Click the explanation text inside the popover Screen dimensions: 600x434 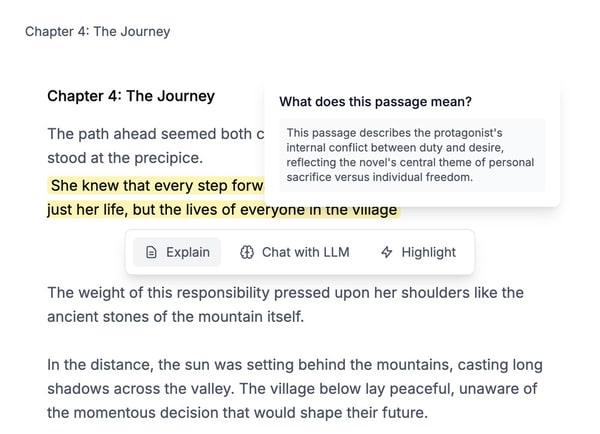410,155
